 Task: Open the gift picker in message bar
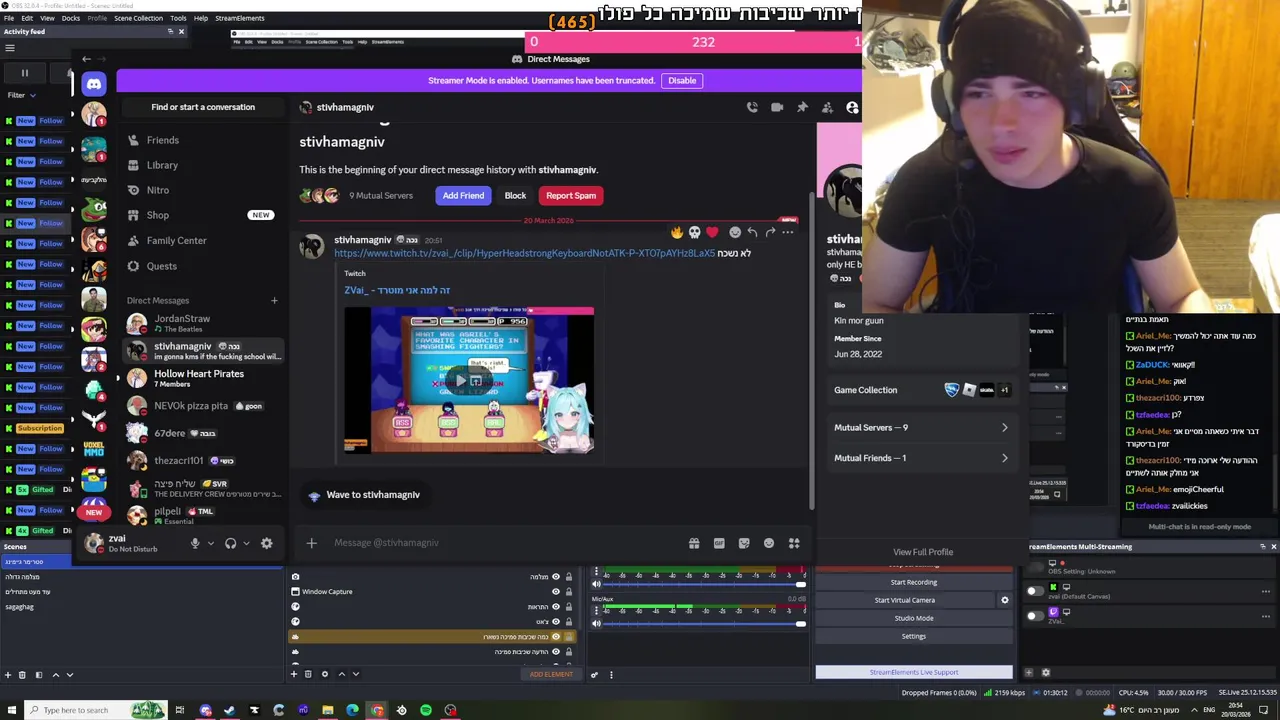pos(694,543)
